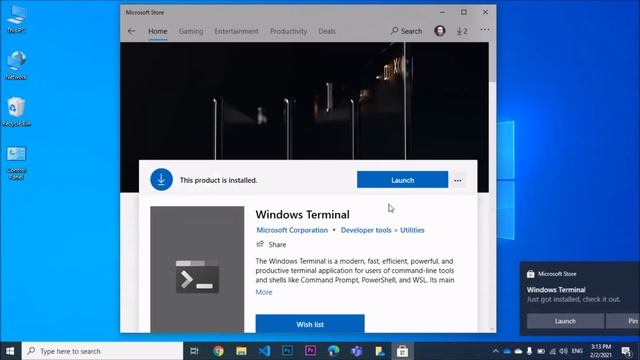Open Microsoft Teams from the taskbar

click(x=356, y=351)
